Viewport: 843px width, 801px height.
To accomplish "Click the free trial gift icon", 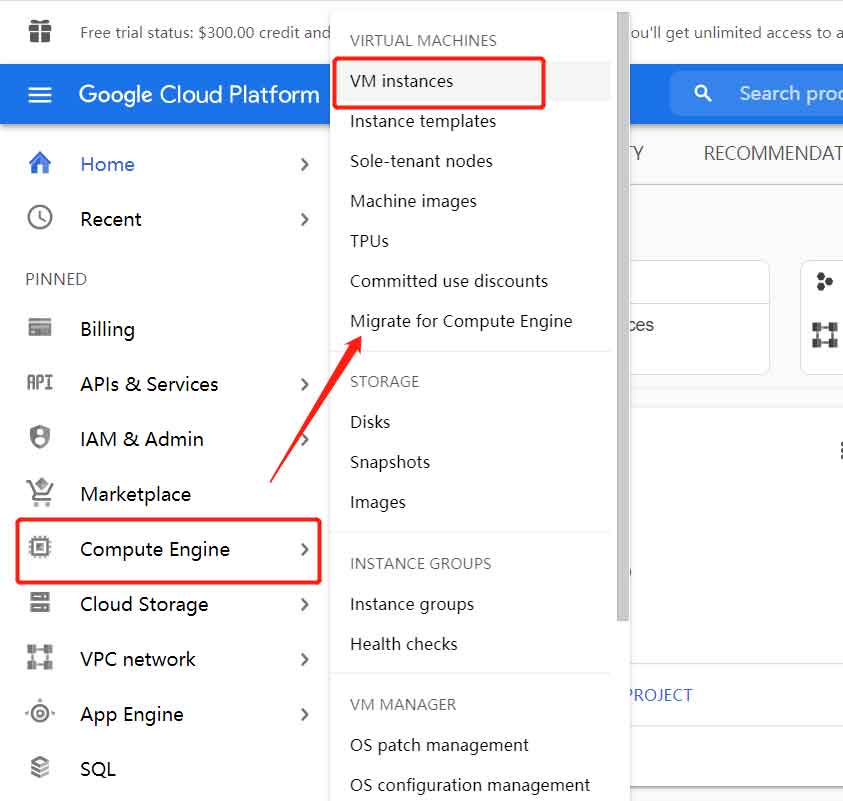I will point(40,31).
